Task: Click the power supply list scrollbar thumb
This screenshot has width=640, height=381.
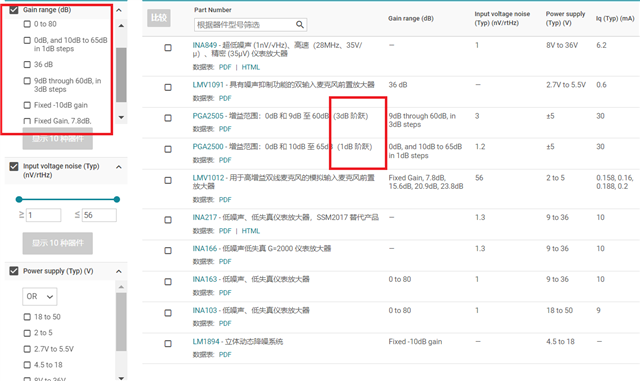Action: click(x=121, y=322)
